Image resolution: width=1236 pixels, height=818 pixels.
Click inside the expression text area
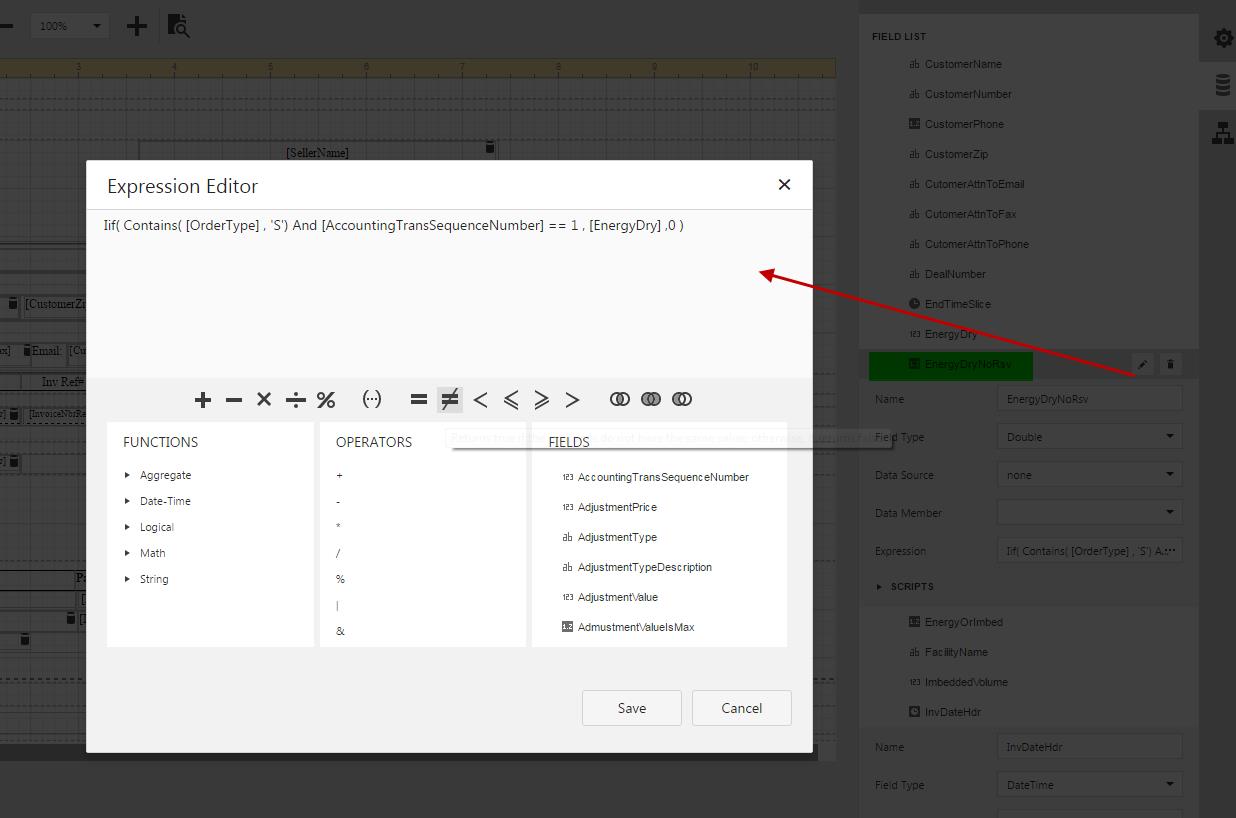point(450,300)
